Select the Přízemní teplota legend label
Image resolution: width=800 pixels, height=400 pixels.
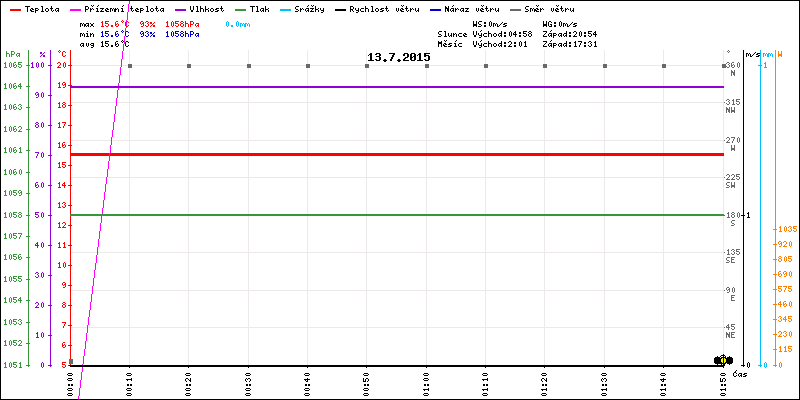coord(126,9)
